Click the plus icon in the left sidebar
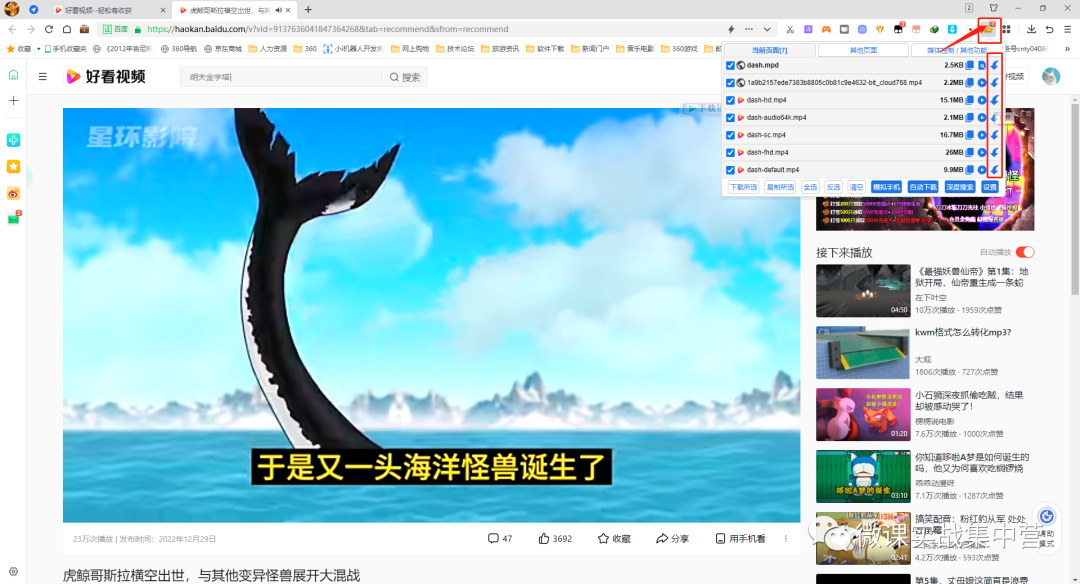 (13, 101)
